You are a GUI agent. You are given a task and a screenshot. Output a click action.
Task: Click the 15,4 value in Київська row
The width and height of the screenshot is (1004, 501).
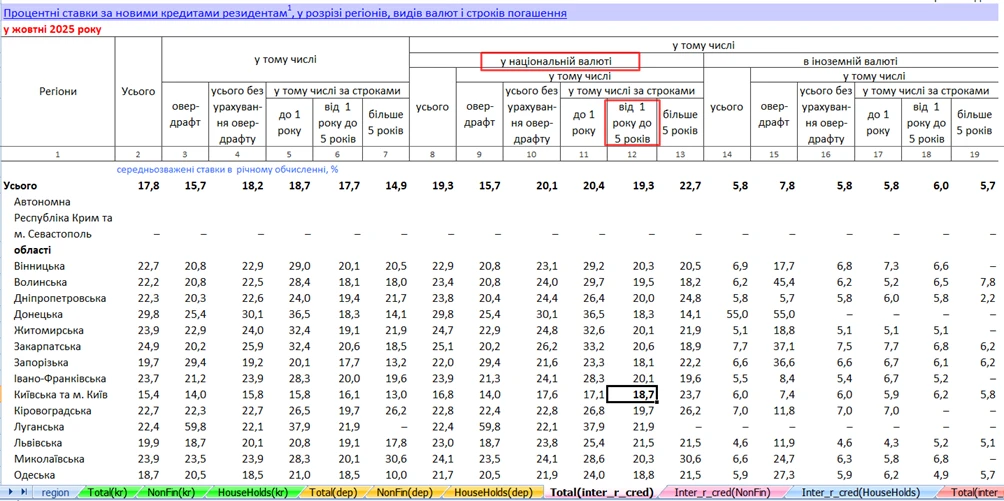point(149,395)
